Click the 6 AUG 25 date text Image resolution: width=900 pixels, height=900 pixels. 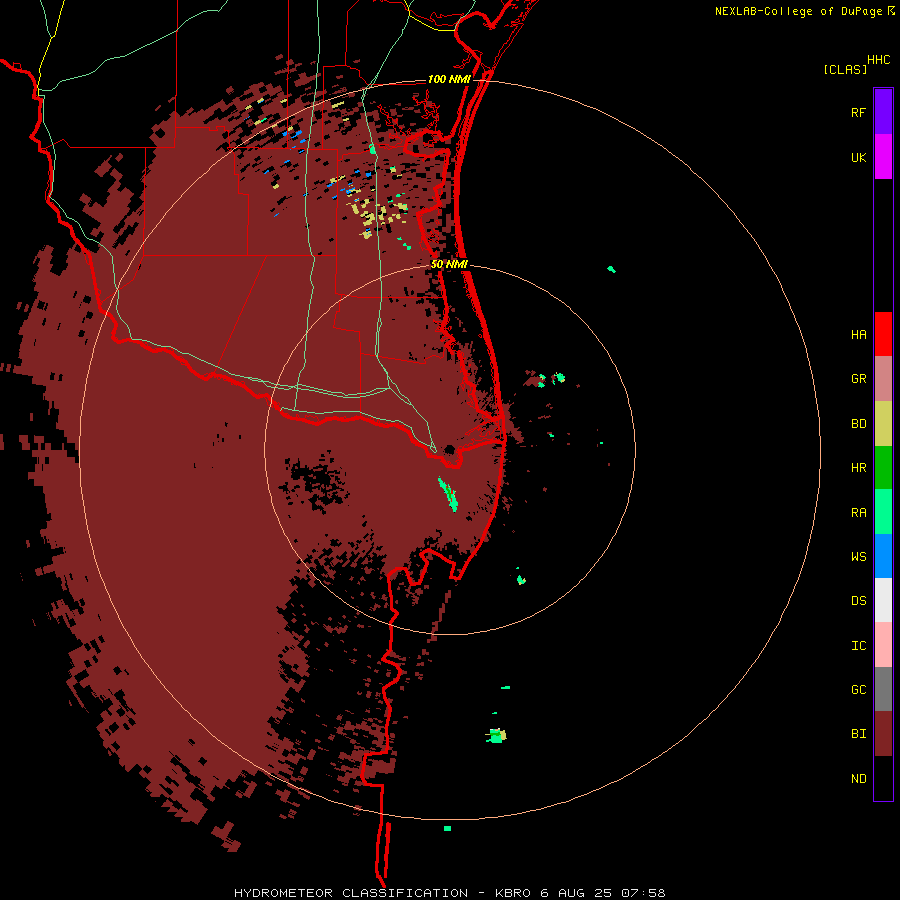(x=578, y=893)
